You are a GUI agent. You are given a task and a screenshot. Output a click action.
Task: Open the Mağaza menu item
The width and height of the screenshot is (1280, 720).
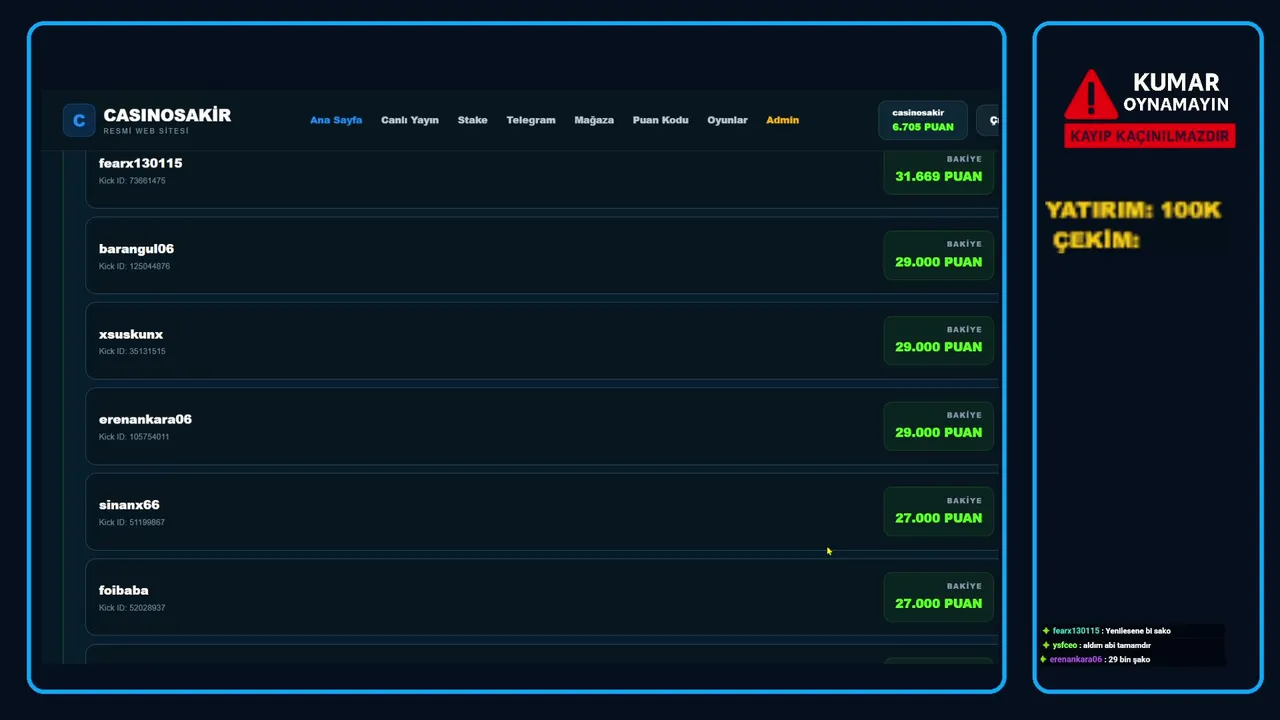[594, 120]
